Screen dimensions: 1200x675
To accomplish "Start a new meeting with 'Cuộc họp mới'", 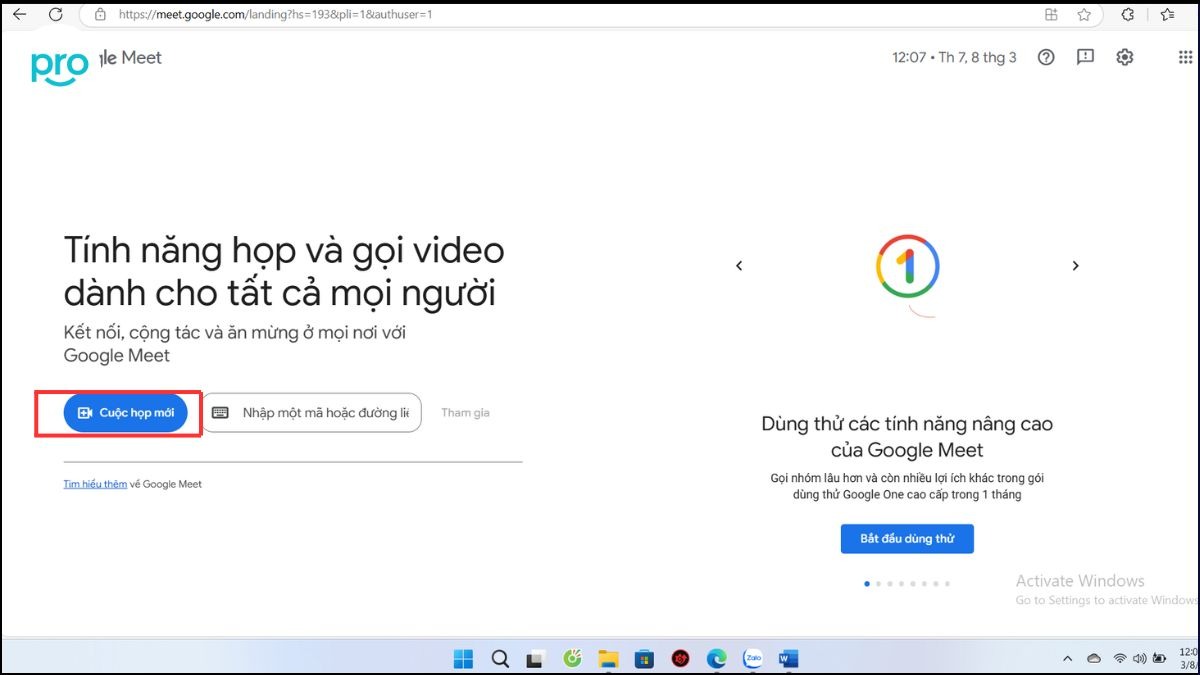I will [126, 413].
